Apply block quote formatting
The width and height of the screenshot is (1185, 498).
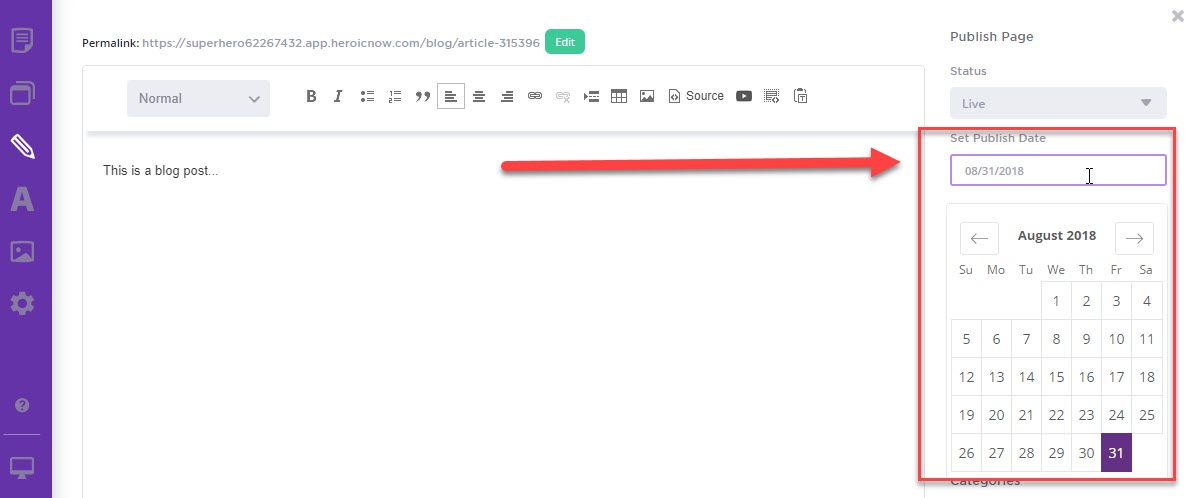click(422, 96)
